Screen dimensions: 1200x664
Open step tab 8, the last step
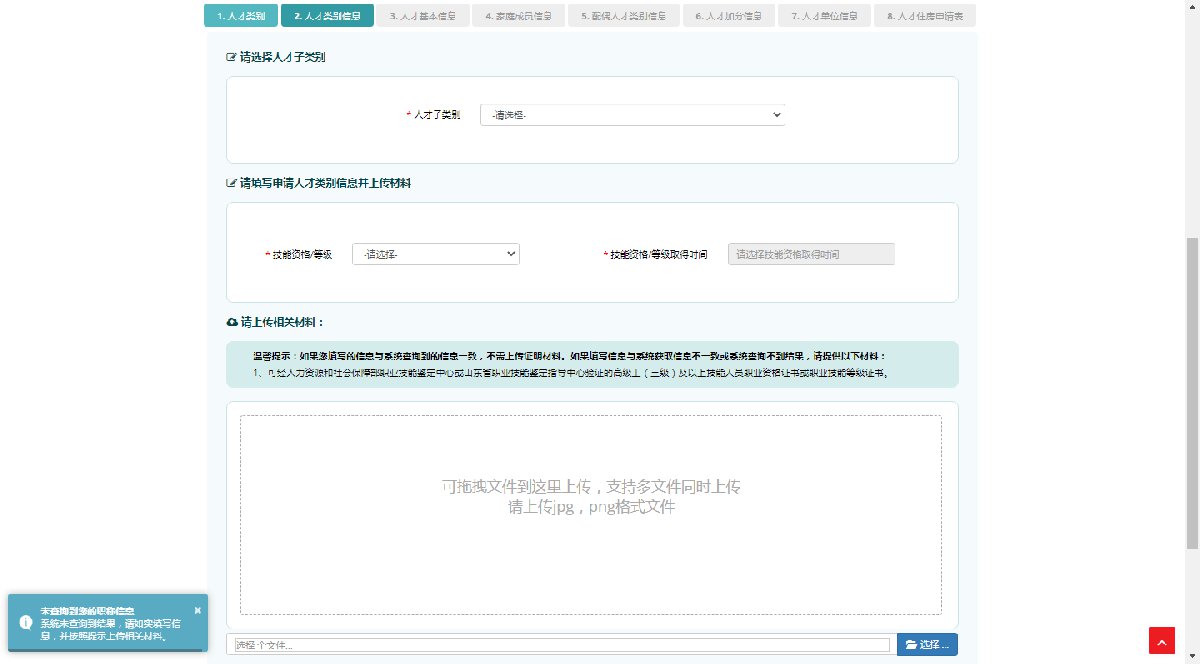[925, 16]
